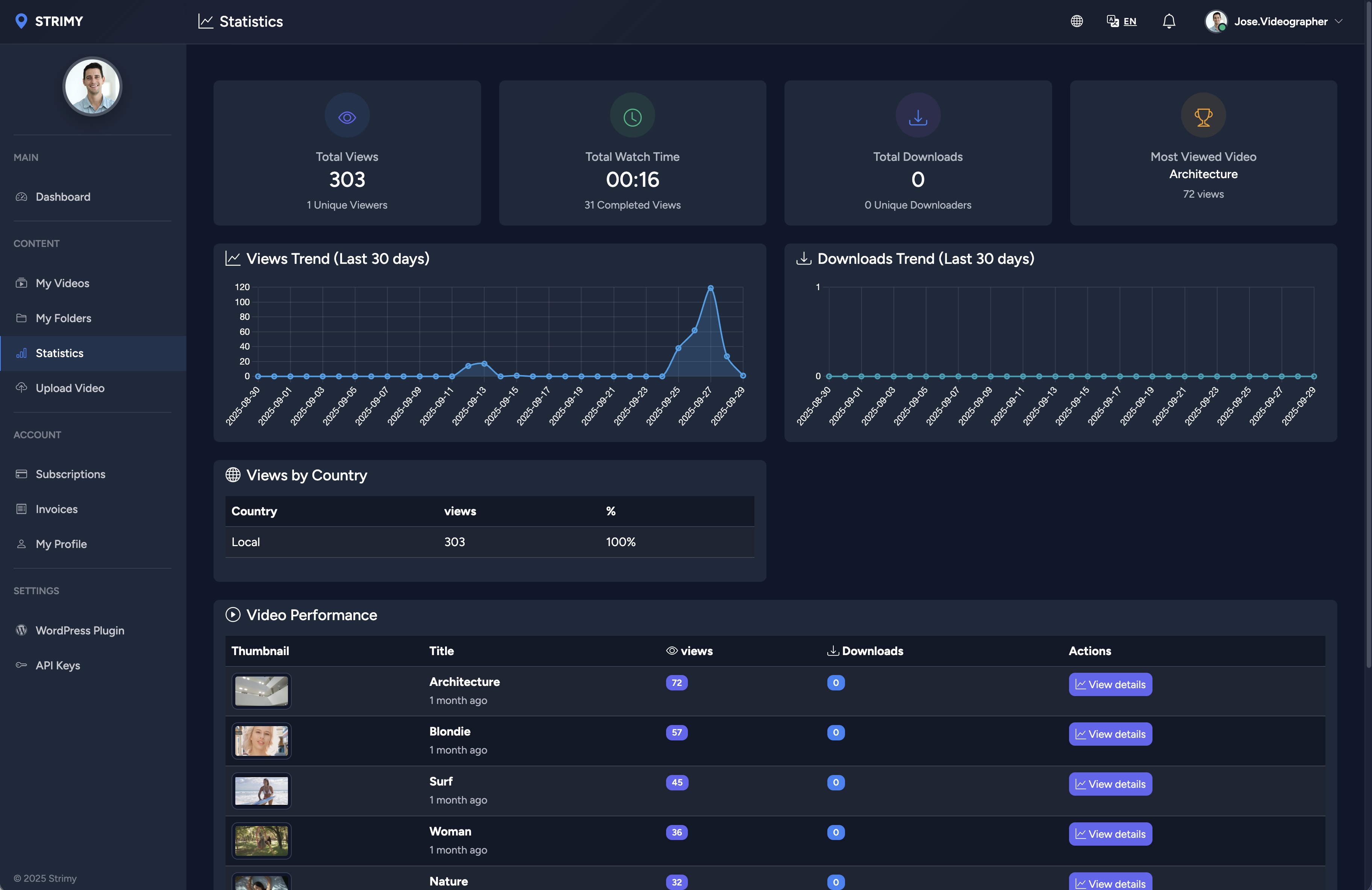Click the Total Views eye icon
The image size is (1372, 890).
(347, 117)
